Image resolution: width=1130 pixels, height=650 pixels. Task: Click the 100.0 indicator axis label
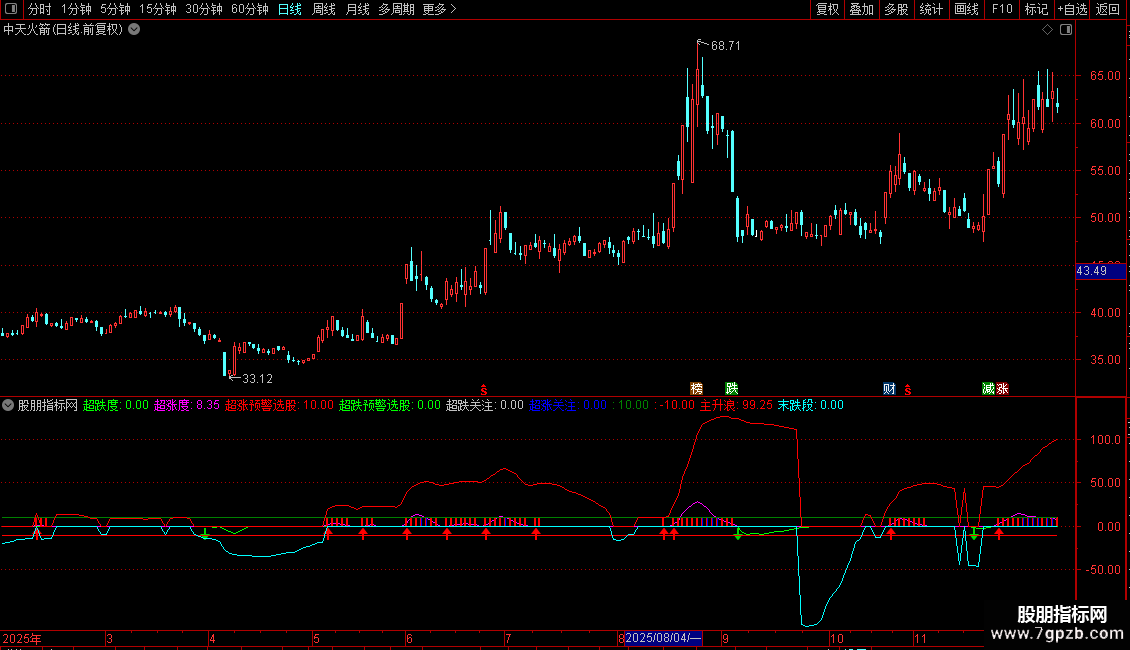click(1105, 440)
